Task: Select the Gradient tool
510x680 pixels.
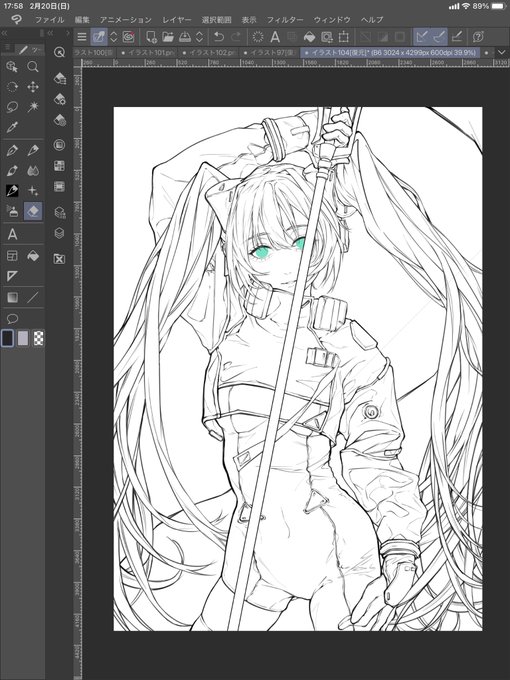Action: click(12, 298)
